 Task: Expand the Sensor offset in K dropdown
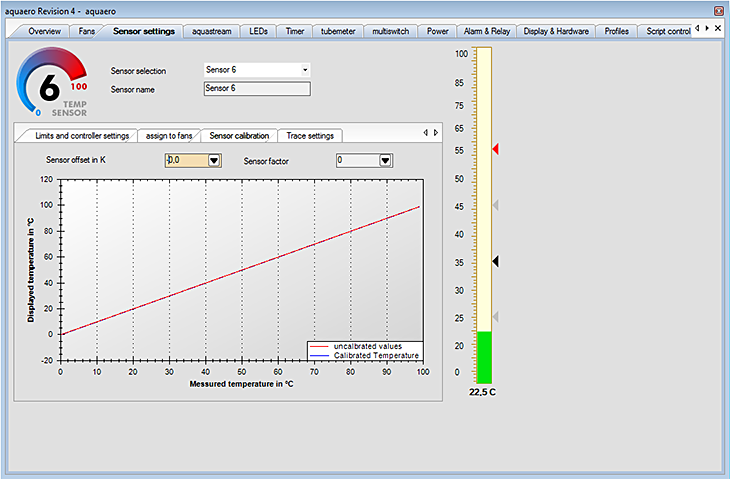point(214,160)
